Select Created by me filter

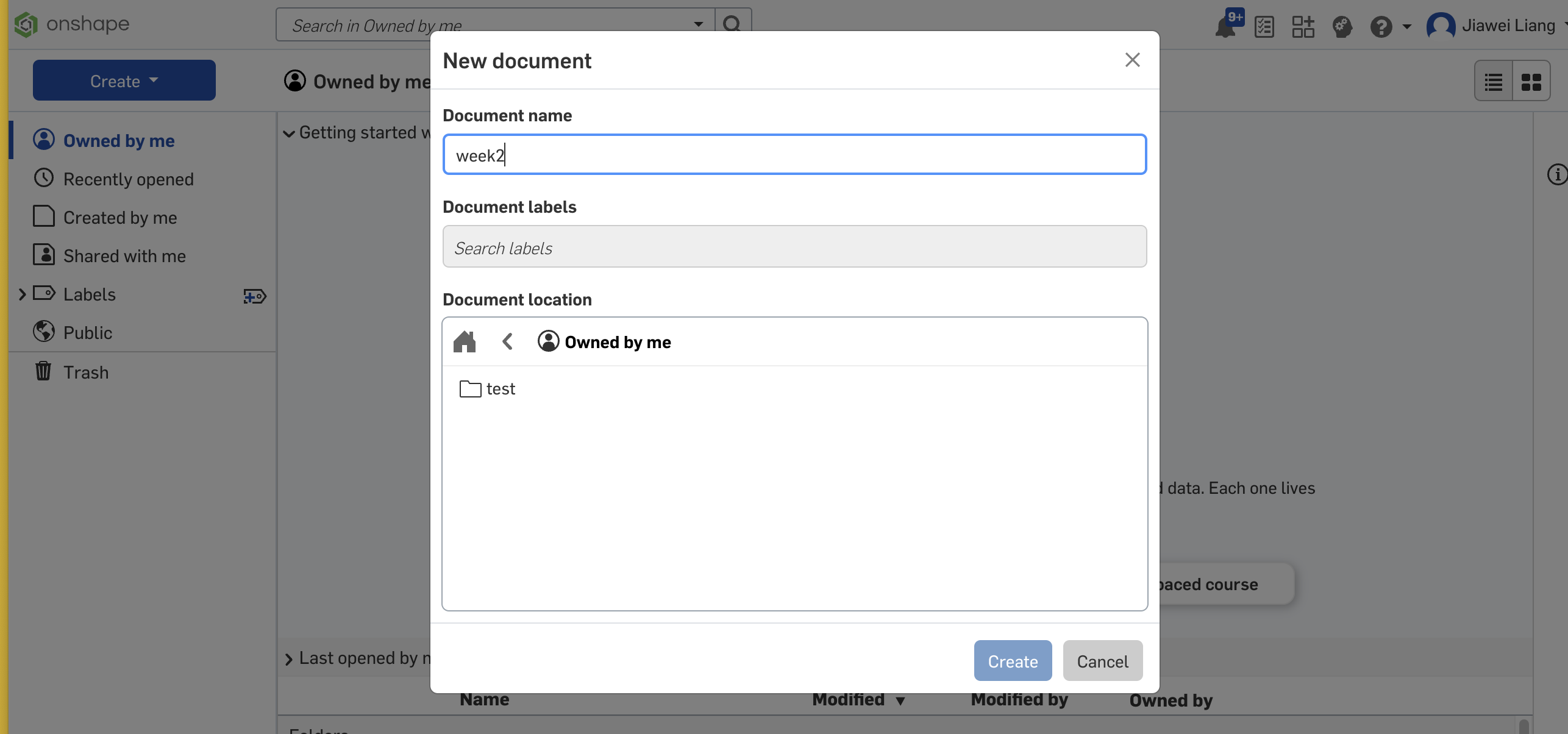click(120, 218)
